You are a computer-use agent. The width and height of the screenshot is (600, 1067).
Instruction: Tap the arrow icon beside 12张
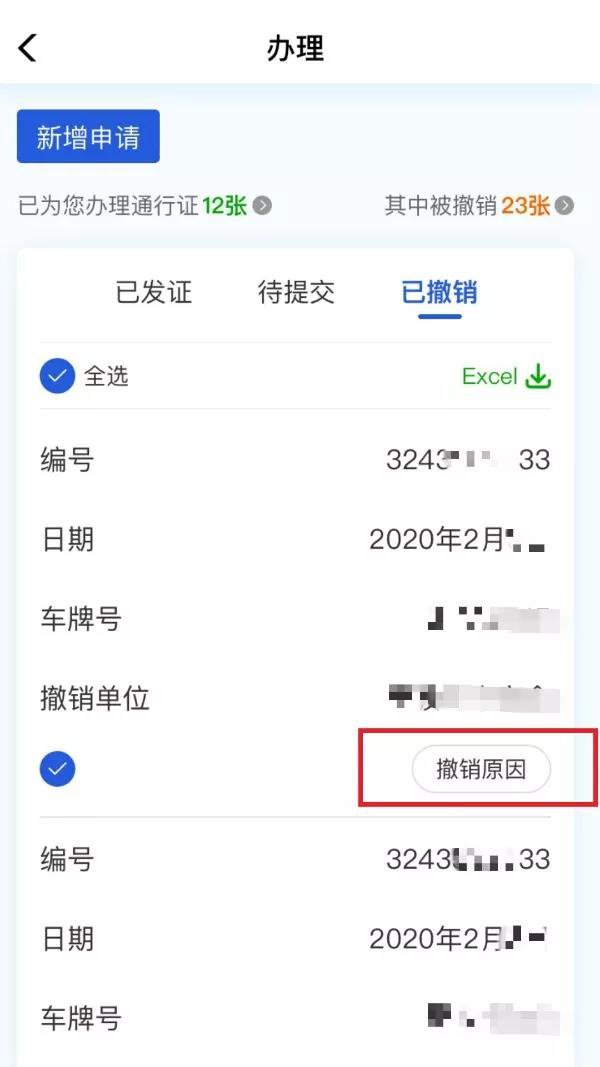(x=263, y=206)
